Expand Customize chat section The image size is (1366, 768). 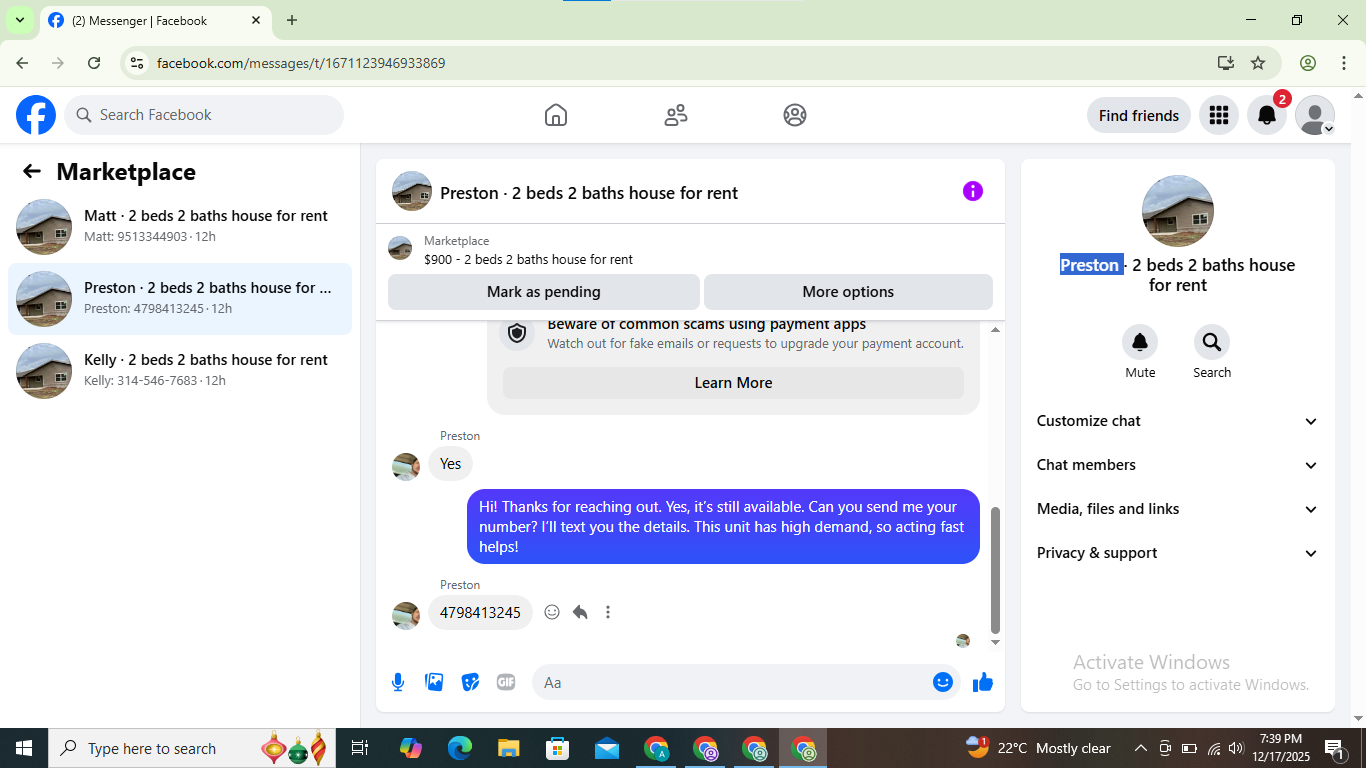click(x=1178, y=421)
